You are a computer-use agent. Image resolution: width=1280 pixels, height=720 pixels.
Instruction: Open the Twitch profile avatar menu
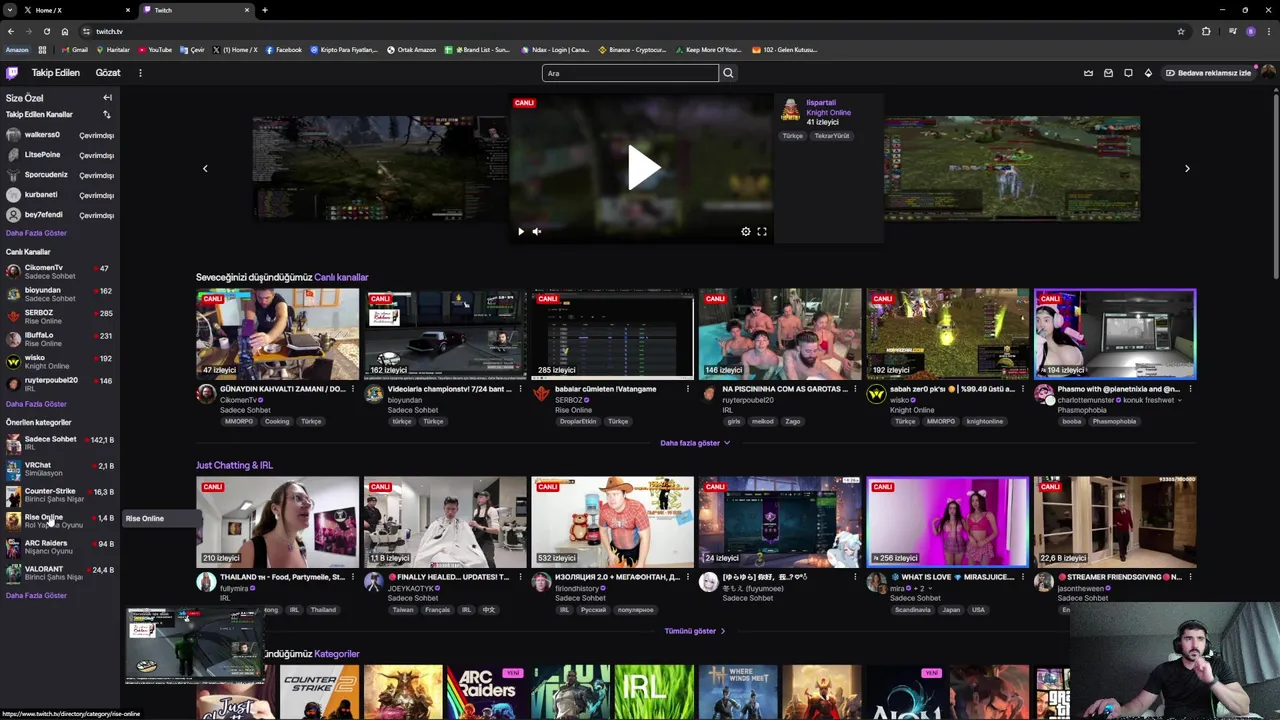click(1268, 72)
